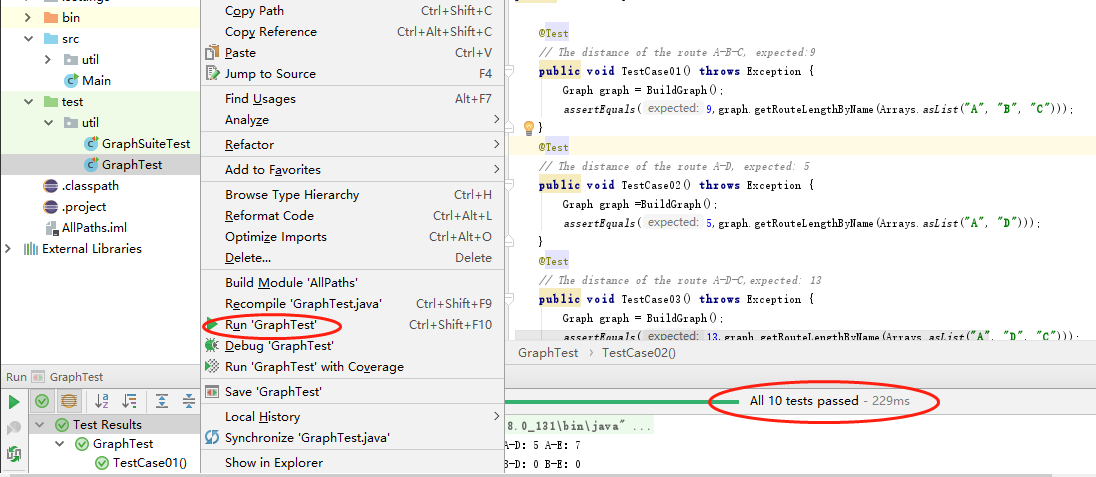This screenshot has width=1096, height=477.
Task: Choose Delete... from context menu
Action: [352, 257]
